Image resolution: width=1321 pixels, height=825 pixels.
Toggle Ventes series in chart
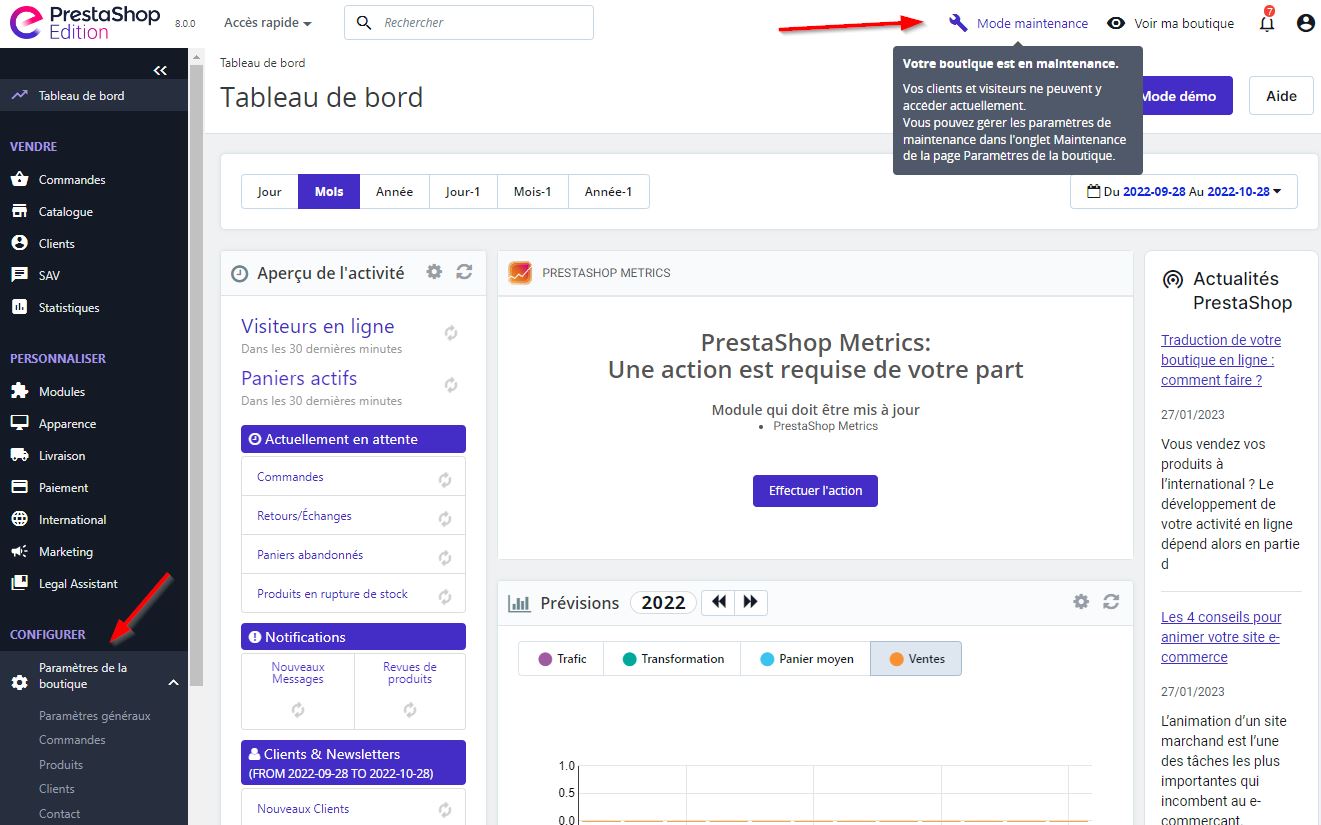[x=916, y=659]
